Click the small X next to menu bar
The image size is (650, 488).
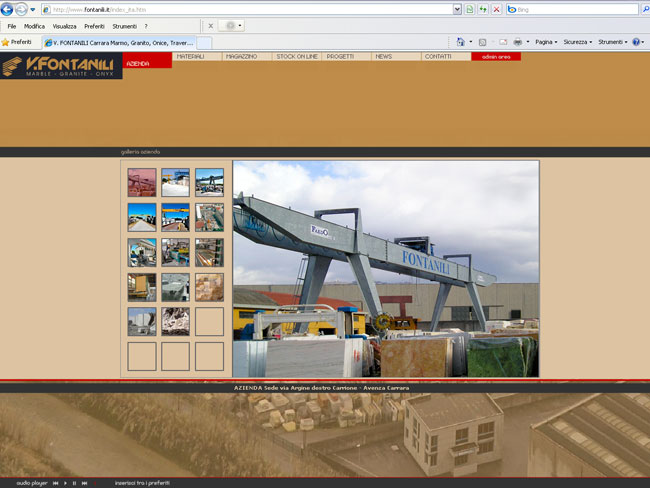point(211,26)
